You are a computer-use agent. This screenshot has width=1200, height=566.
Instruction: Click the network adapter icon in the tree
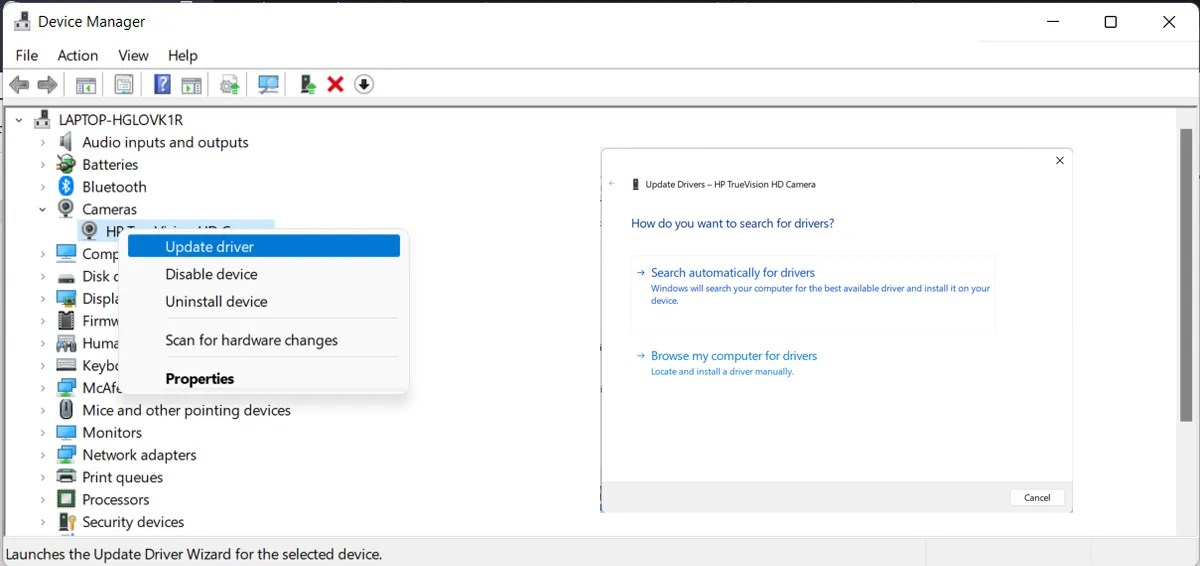(x=66, y=455)
